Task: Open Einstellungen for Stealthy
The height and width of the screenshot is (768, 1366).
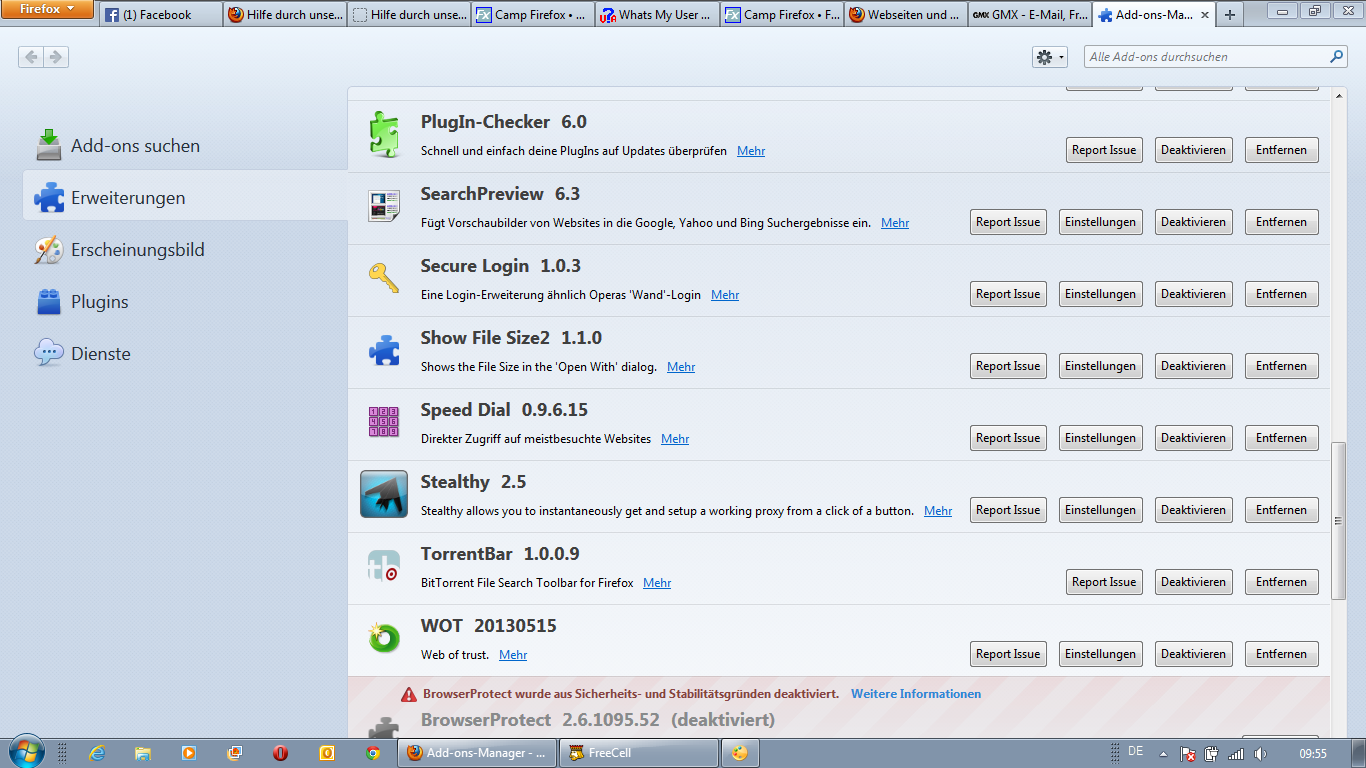Action: 1100,510
